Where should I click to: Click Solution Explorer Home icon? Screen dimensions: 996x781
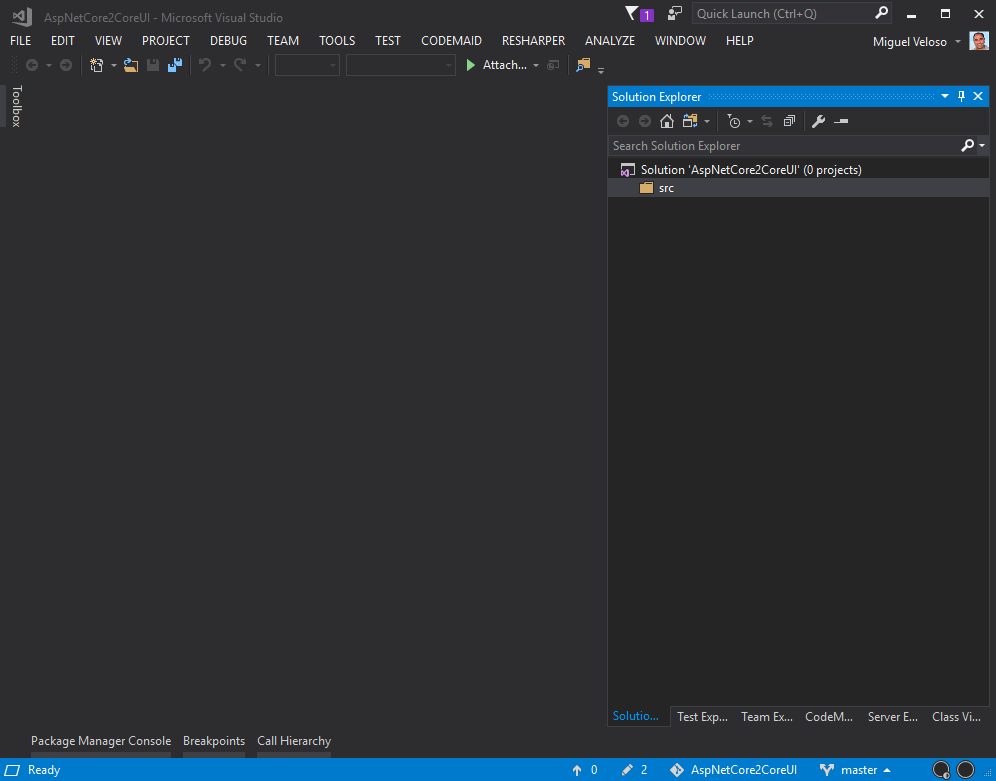[x=666, y=121]
